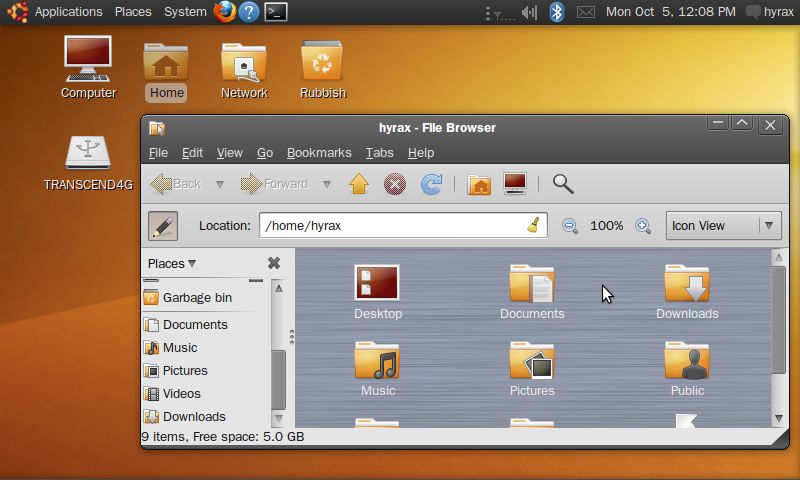
Task: Open the Bookmarks menu
Action: click(319, 153)
